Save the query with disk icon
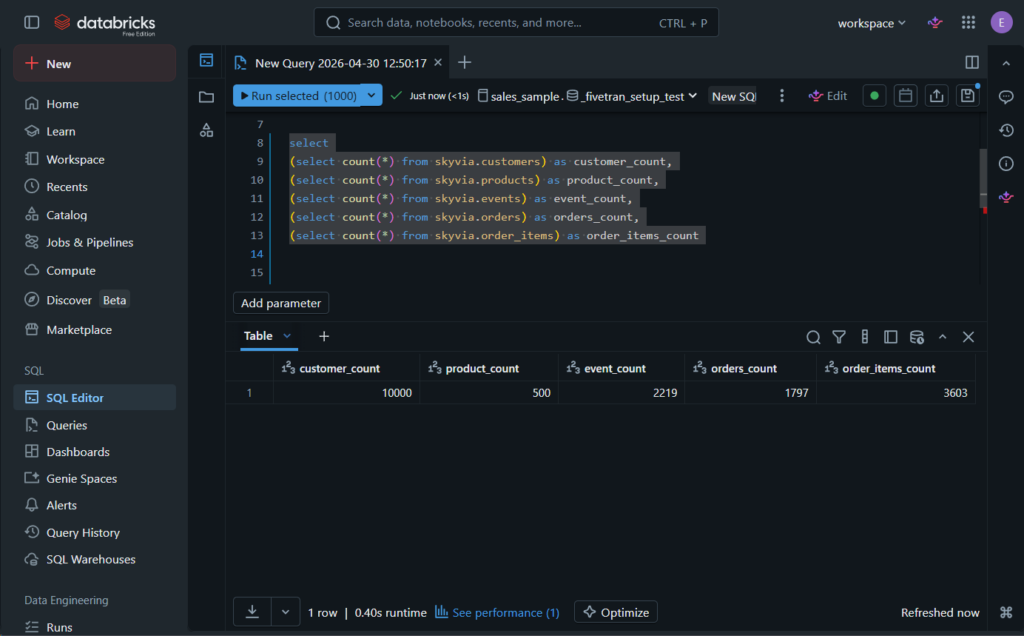This screenshot has width=1024, height=636. click(968, 96)
